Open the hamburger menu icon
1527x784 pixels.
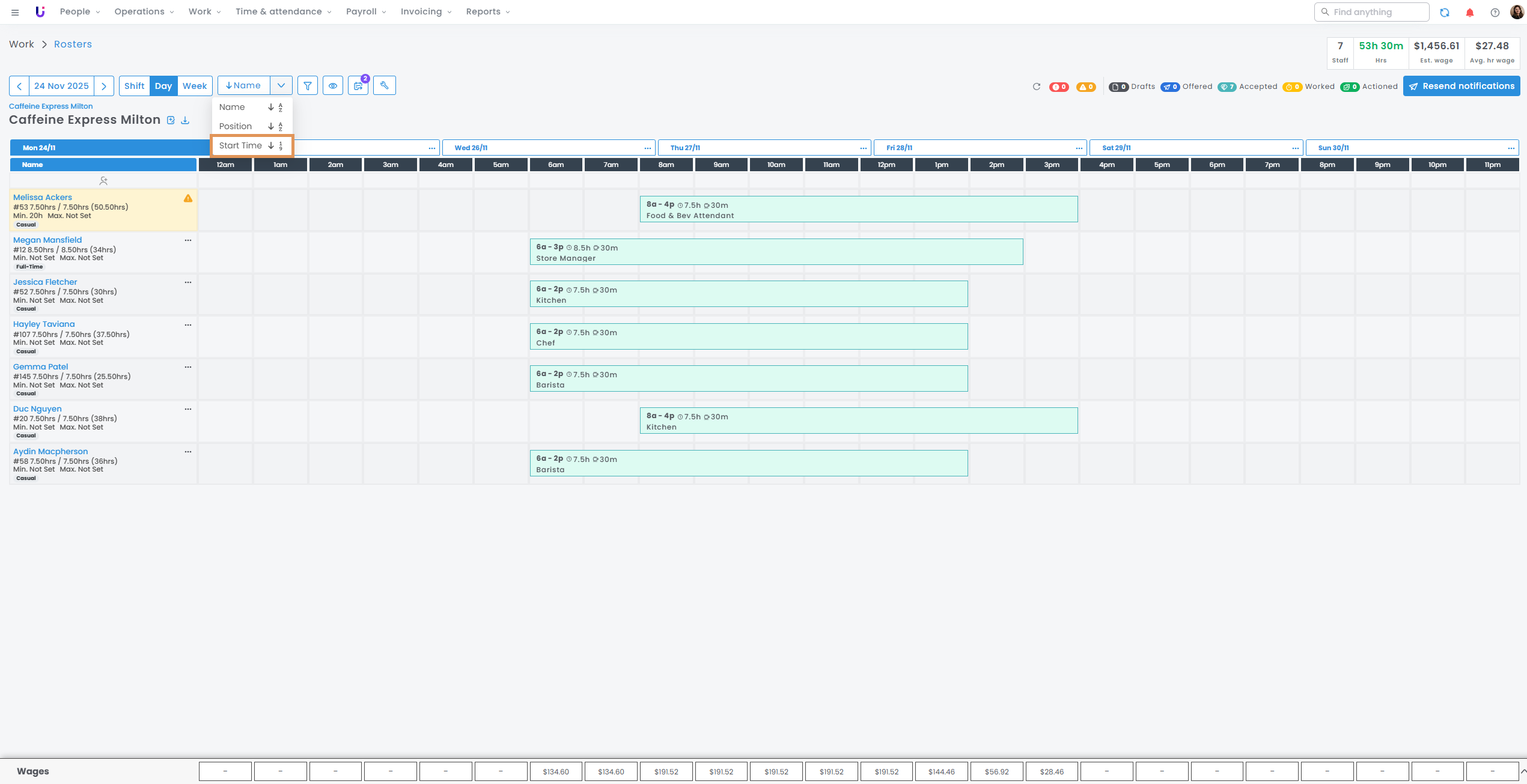coord(15,12)
